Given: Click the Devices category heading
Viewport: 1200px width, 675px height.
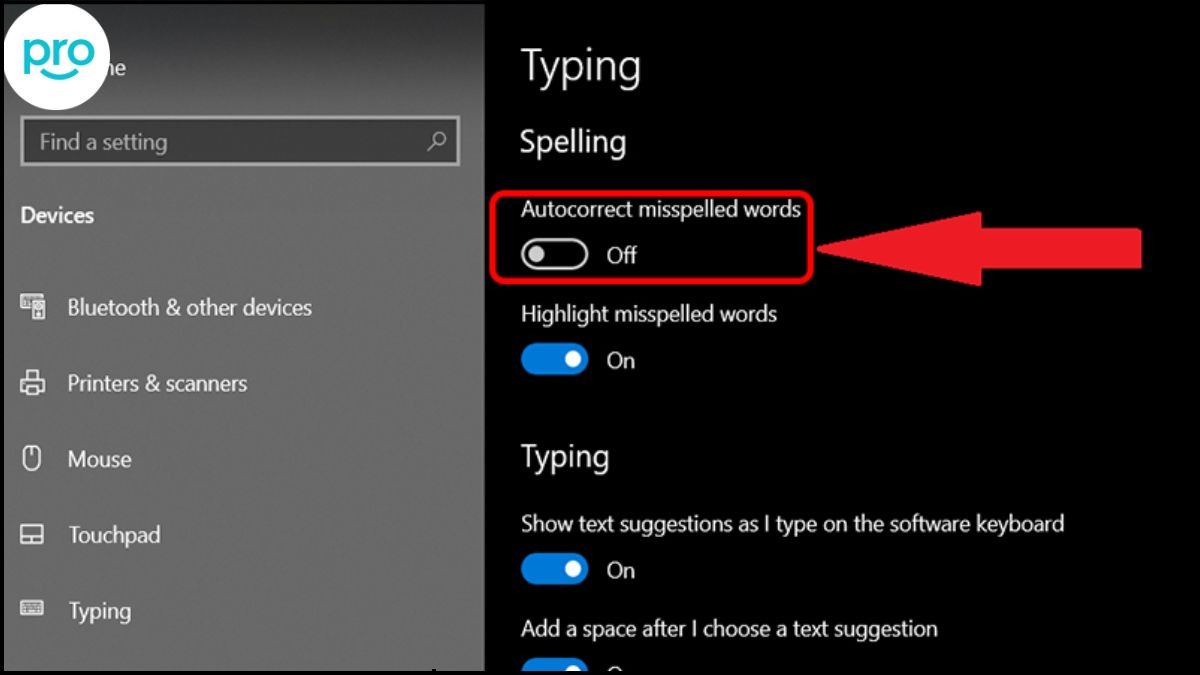Looking at the screenshot, I should click(57, 215).
